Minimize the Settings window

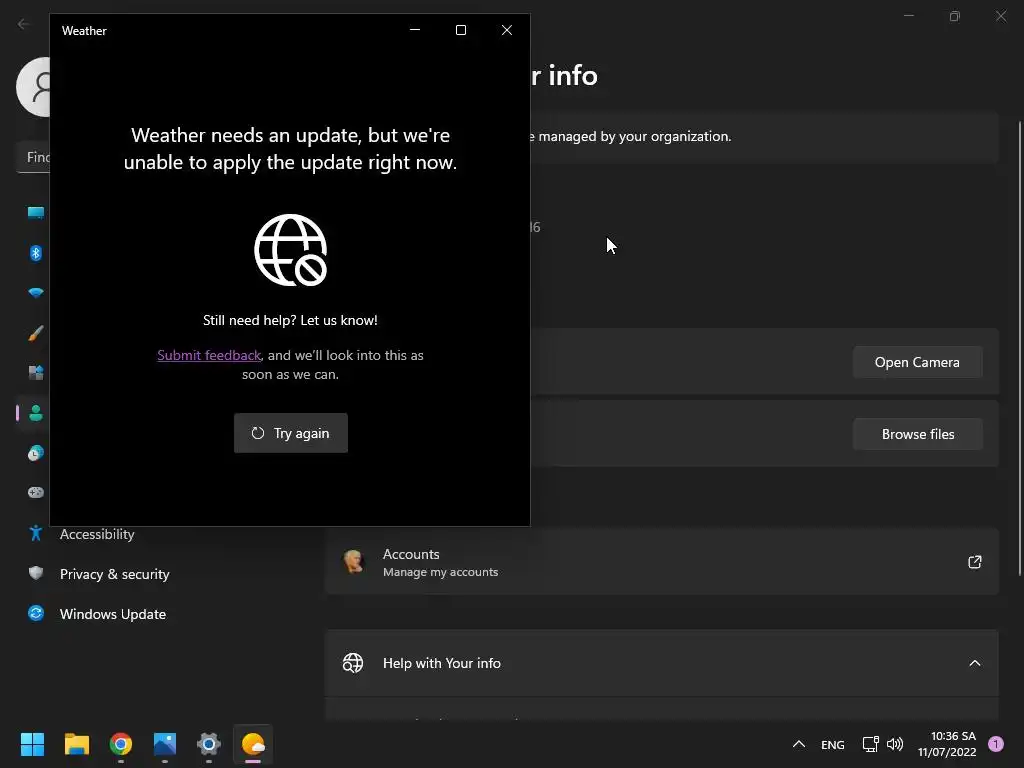909,16
